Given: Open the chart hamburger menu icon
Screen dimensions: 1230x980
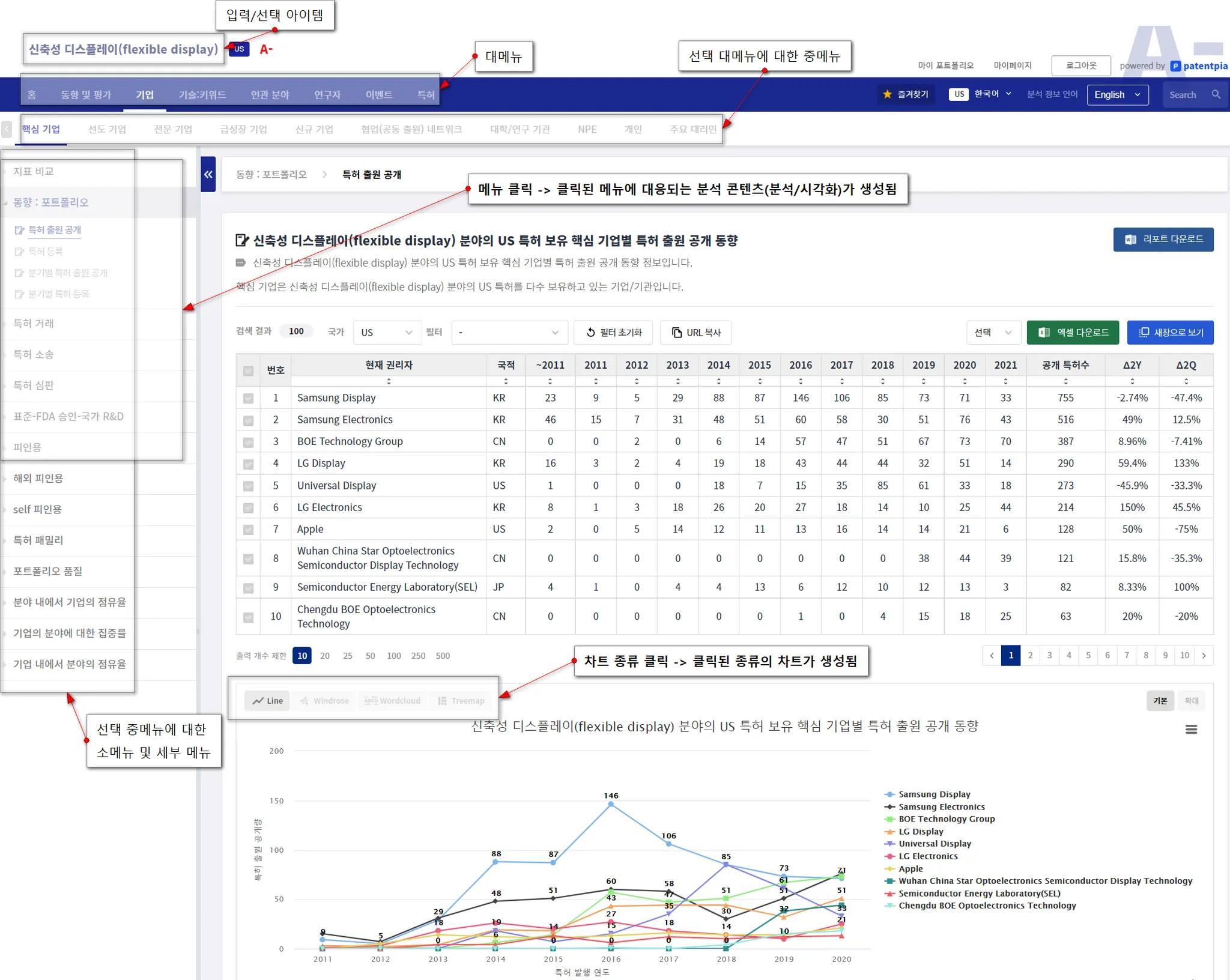Looking at the screenshot, I should (x=1191, y=729).
